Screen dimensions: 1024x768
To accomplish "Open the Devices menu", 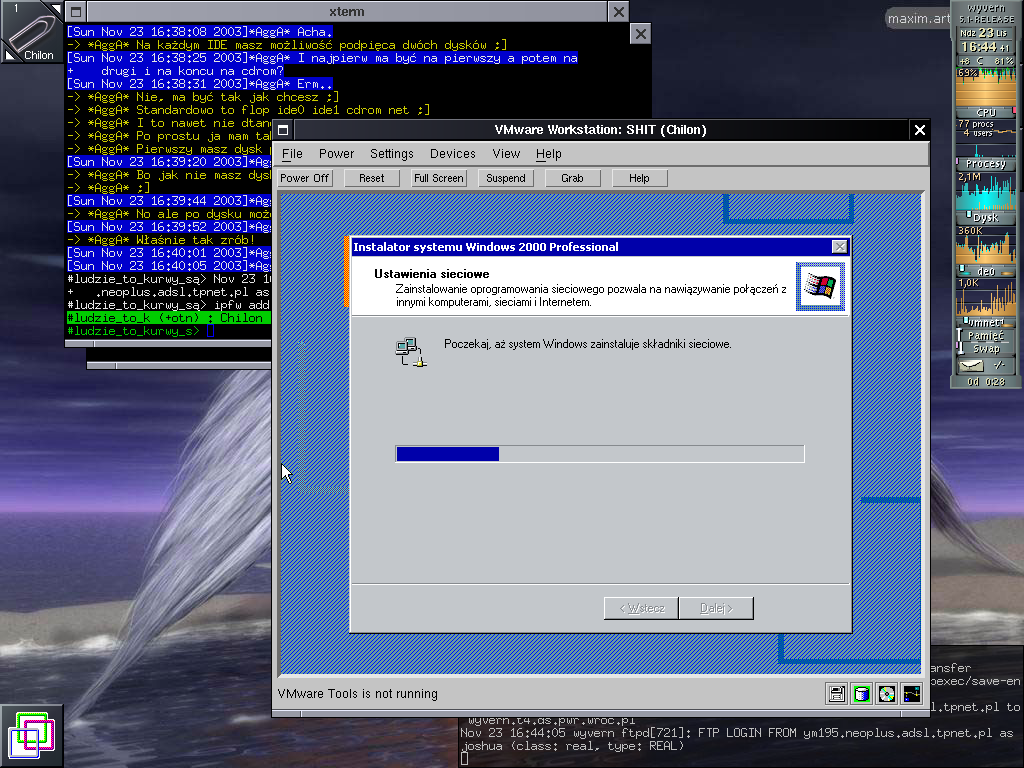I will (x=452, y=154).
